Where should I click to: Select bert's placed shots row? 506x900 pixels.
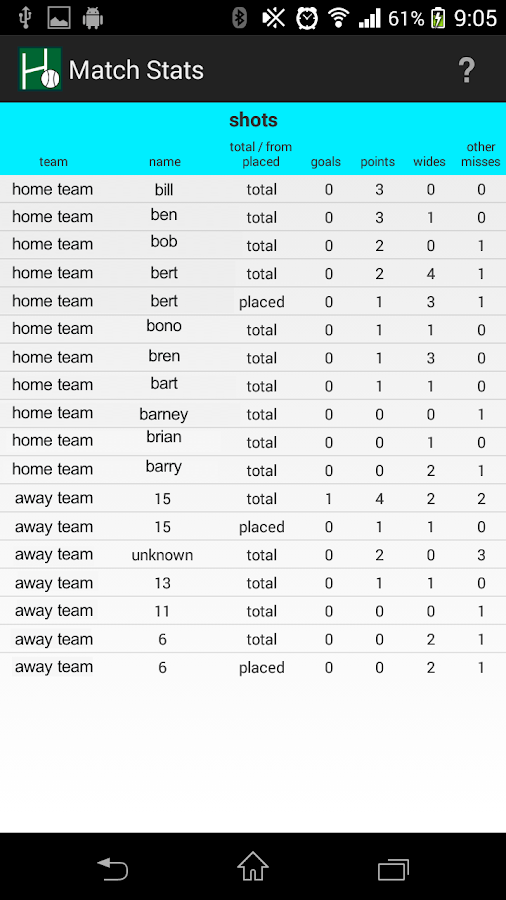(x=253, y=302)
